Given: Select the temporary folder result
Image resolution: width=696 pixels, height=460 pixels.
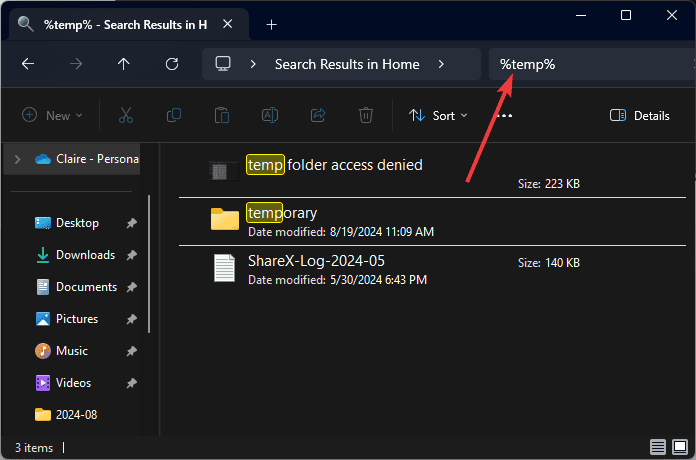Looking at the screenshot, I should point(282,213).
